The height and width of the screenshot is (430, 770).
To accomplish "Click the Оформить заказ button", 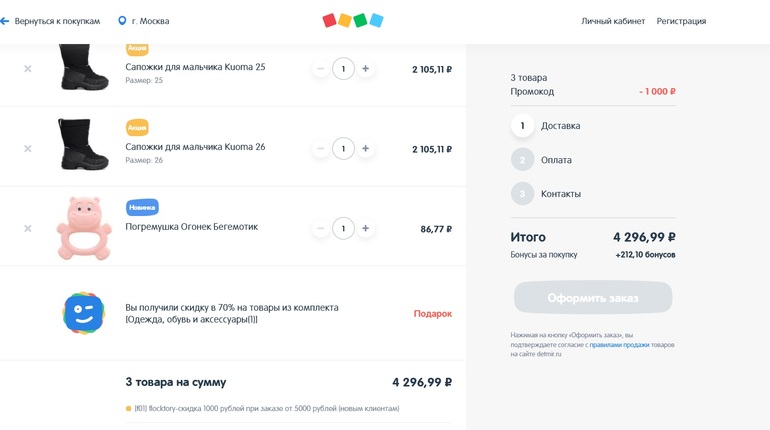I will click(x=592, y=298).
